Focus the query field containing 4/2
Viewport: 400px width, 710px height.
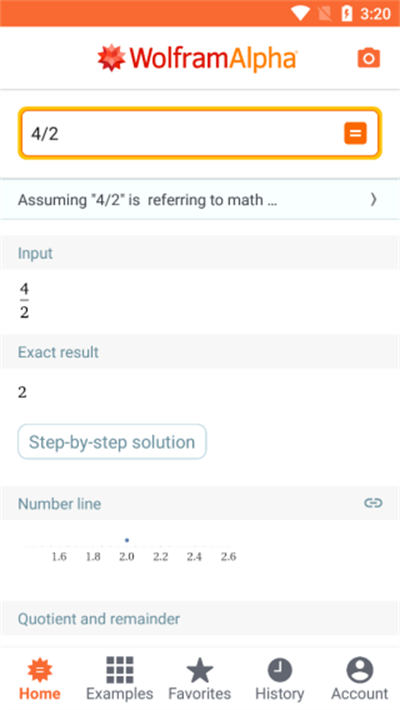200,133
